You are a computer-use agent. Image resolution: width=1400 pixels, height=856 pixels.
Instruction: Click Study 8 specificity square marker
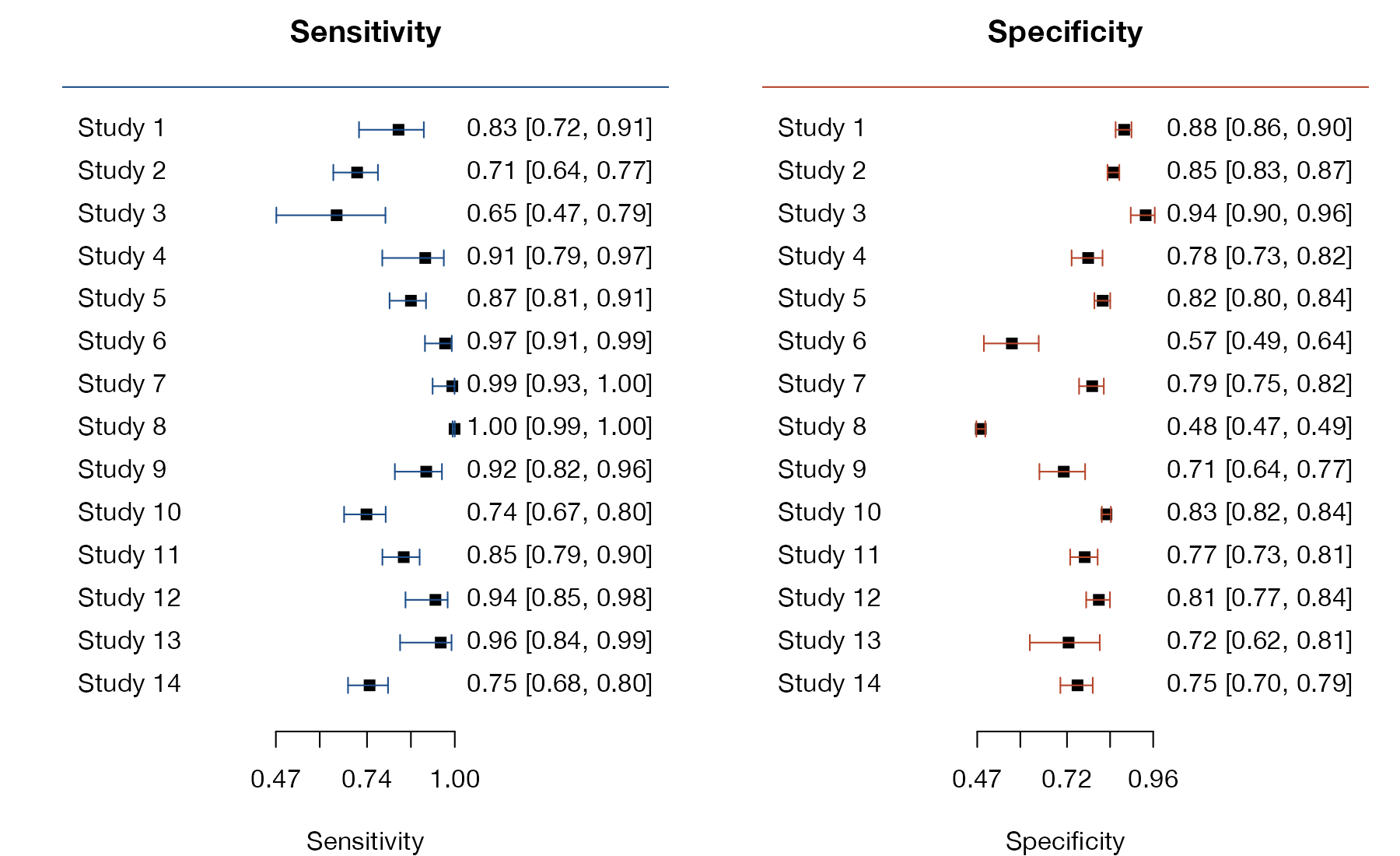(981, 429)
